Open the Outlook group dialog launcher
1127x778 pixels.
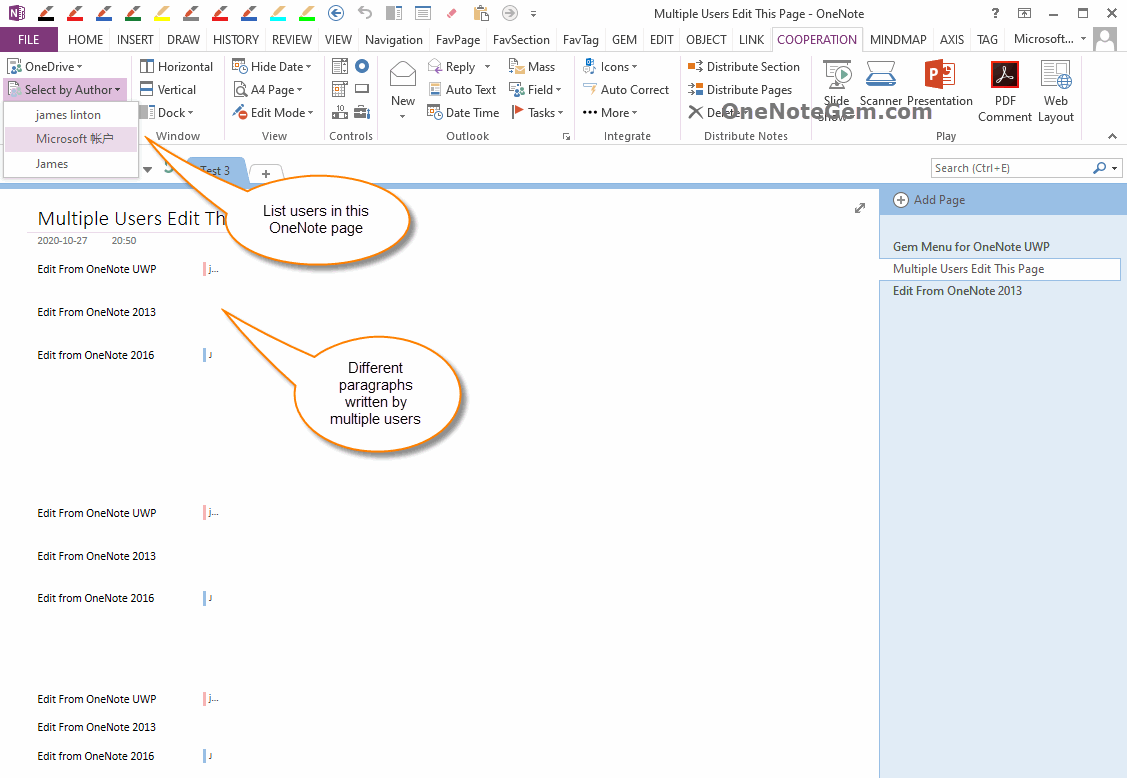(566, 136)
